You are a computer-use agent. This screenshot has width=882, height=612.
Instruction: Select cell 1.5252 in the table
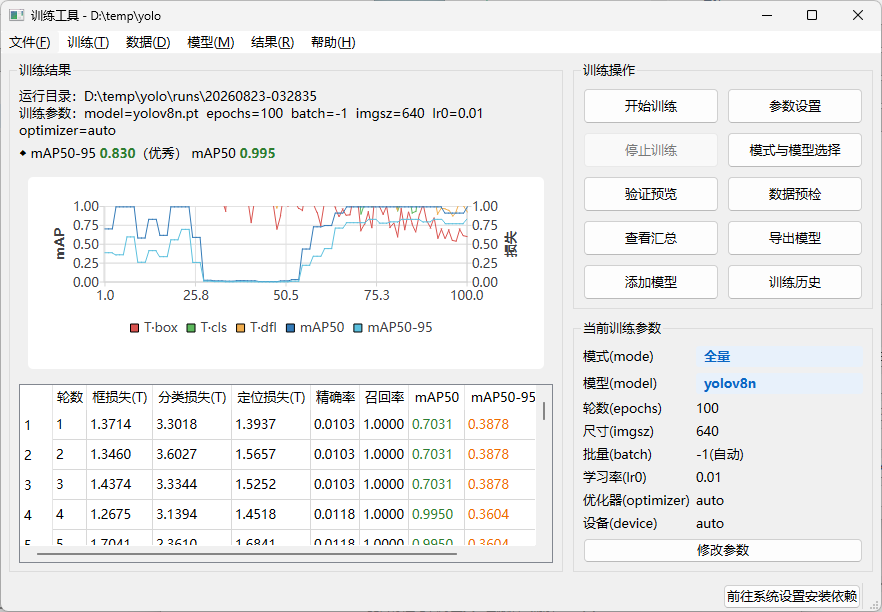(x=271, y=484)
